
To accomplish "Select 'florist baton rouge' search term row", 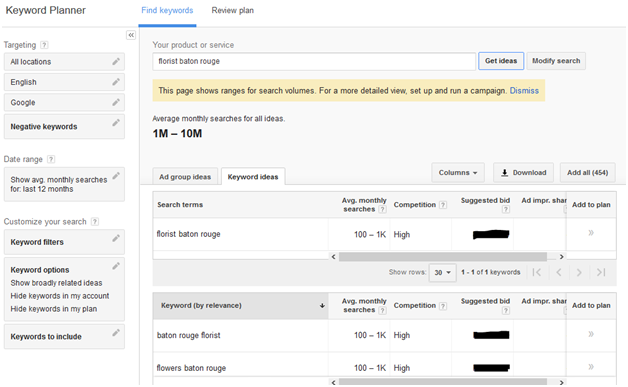I will 384,234.
